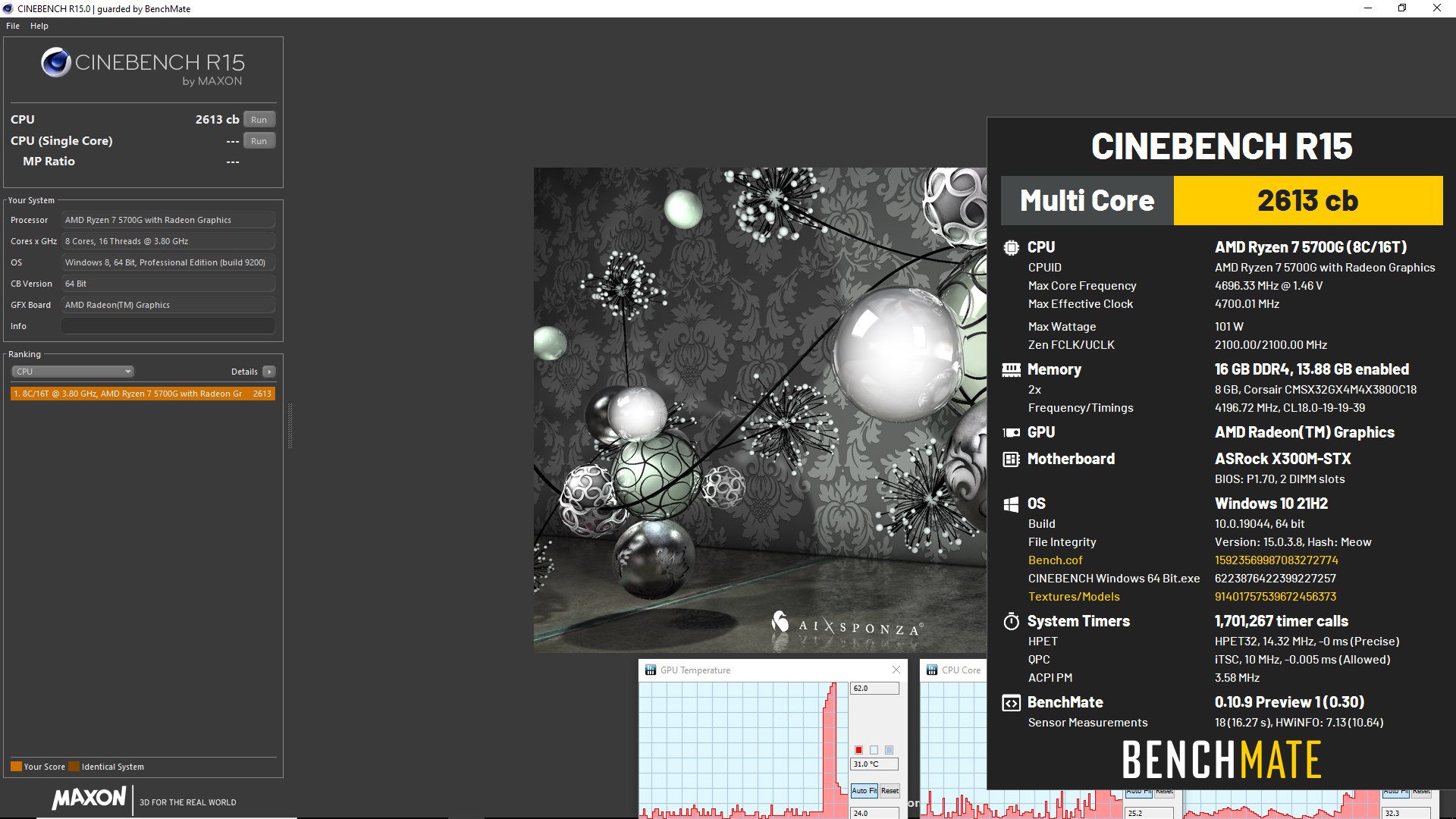Run the CPU multi-core benchmark
The height and width of the screenshot is (819, 1456).
point(259,120)
